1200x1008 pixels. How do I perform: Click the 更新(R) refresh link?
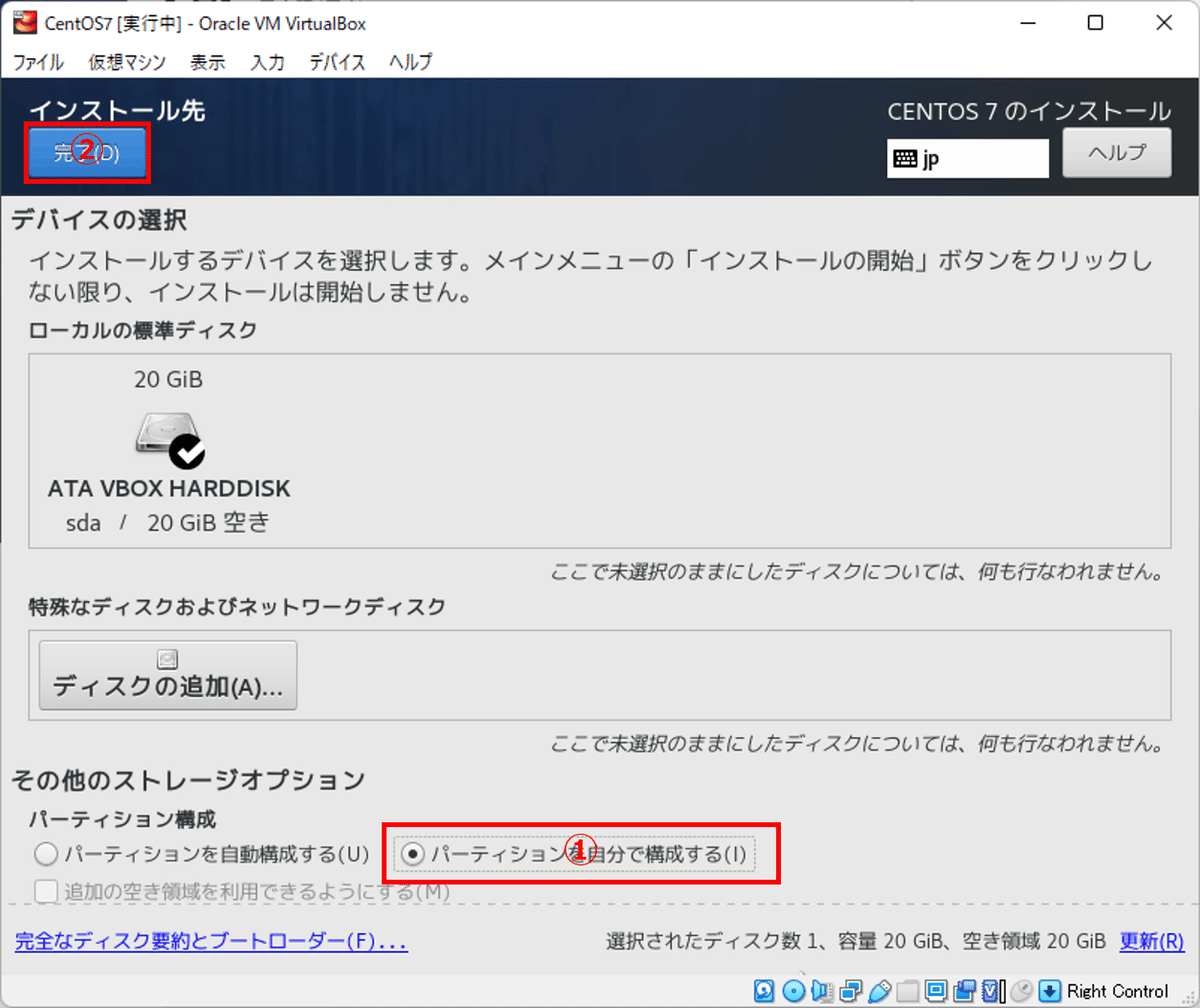pos(1152,941)
